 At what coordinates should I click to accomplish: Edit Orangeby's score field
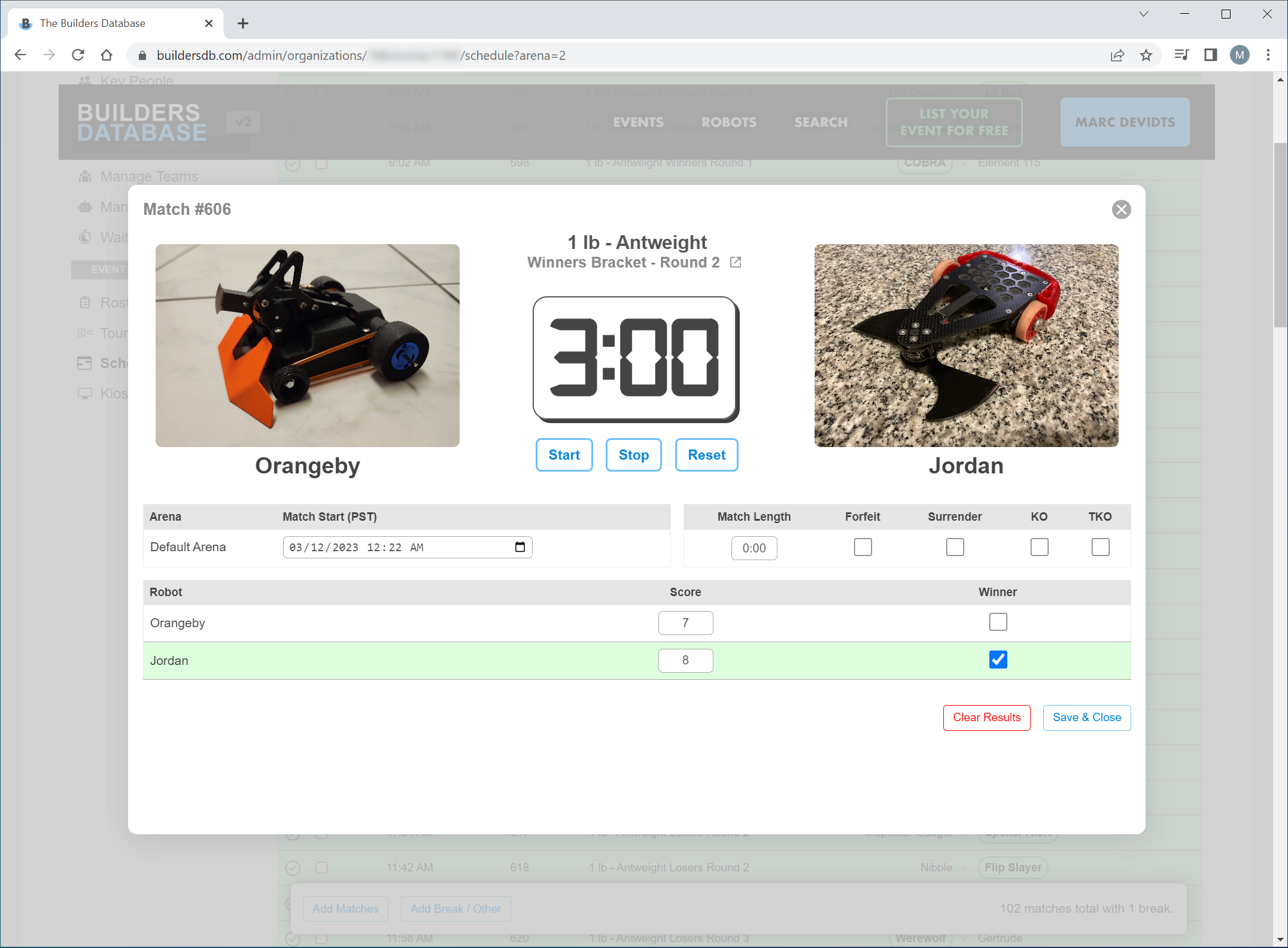685,623
